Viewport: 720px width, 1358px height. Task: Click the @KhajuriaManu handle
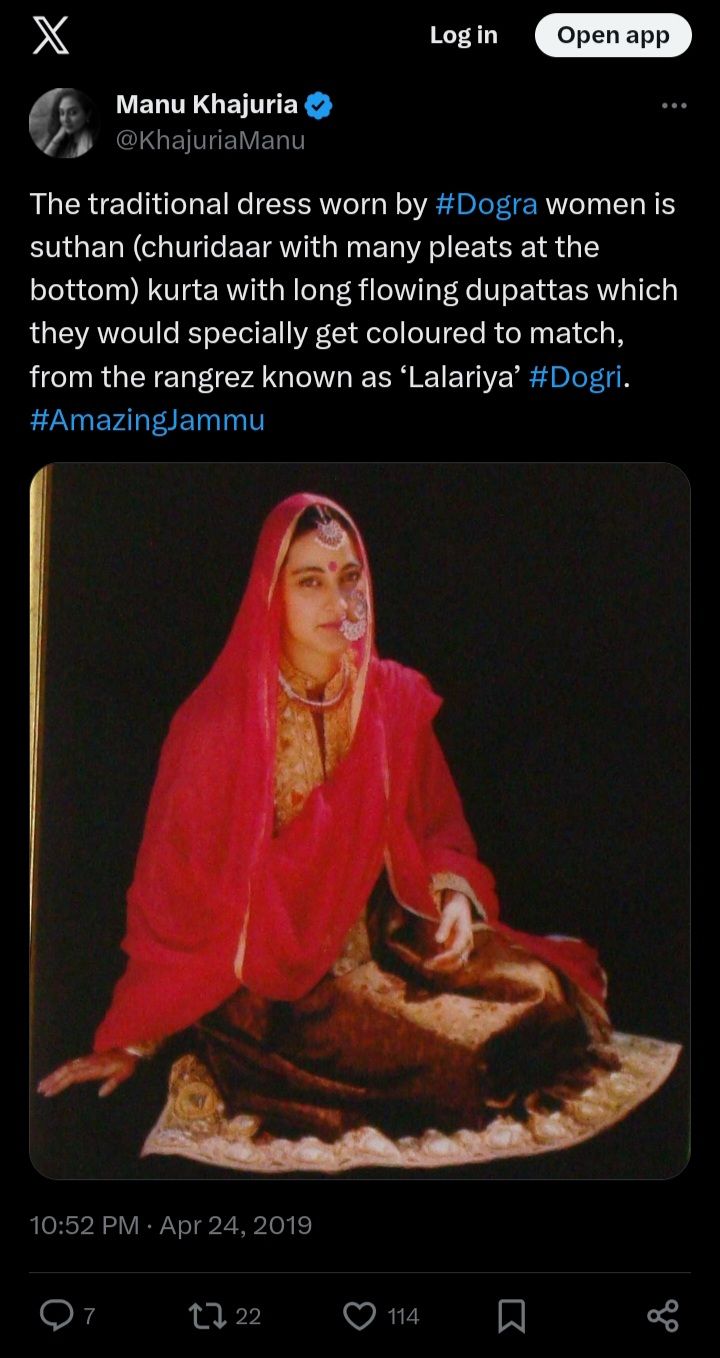(x=210, y=141)
